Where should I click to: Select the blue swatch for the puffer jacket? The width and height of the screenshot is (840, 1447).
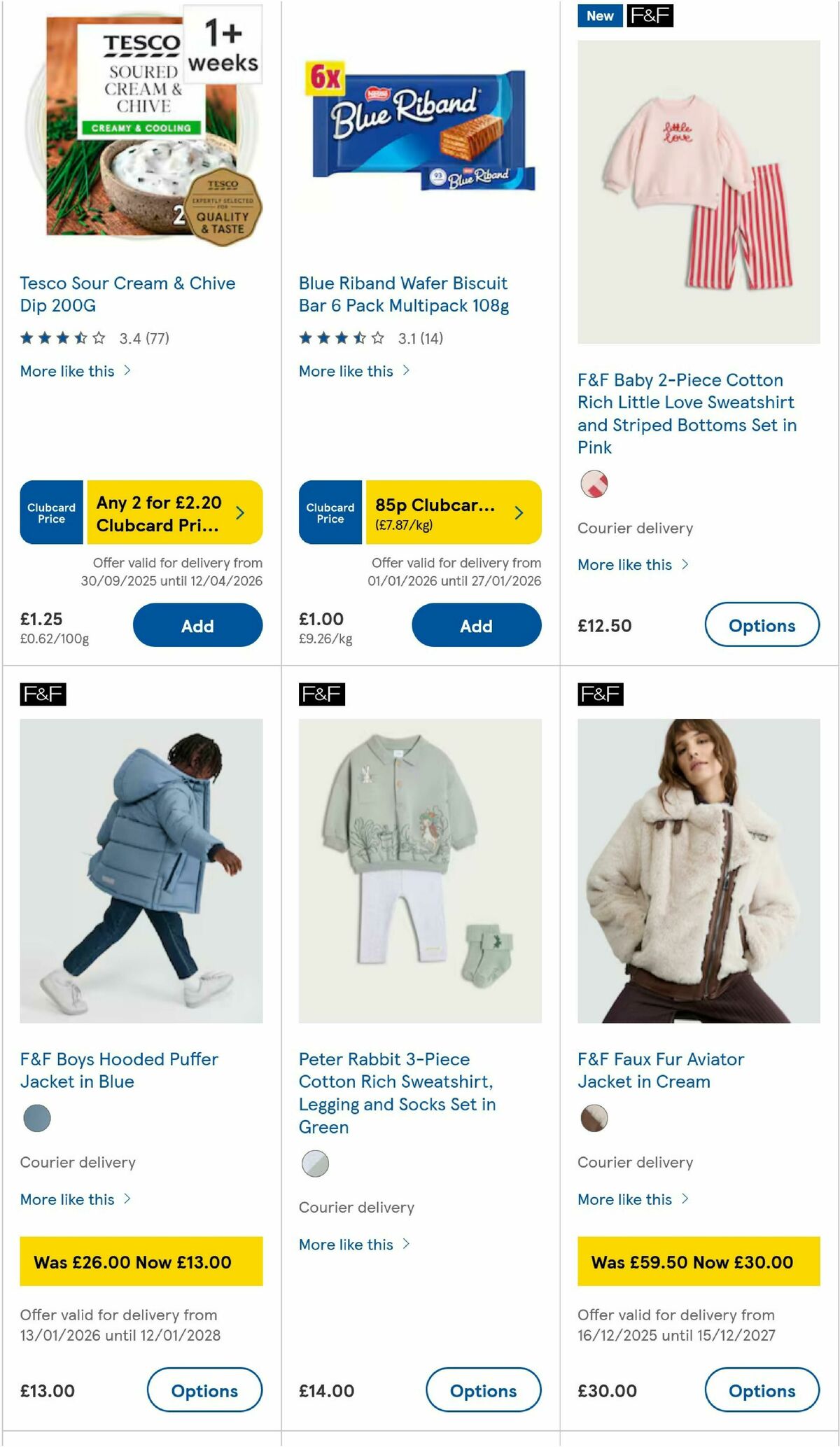[38, 1119]
